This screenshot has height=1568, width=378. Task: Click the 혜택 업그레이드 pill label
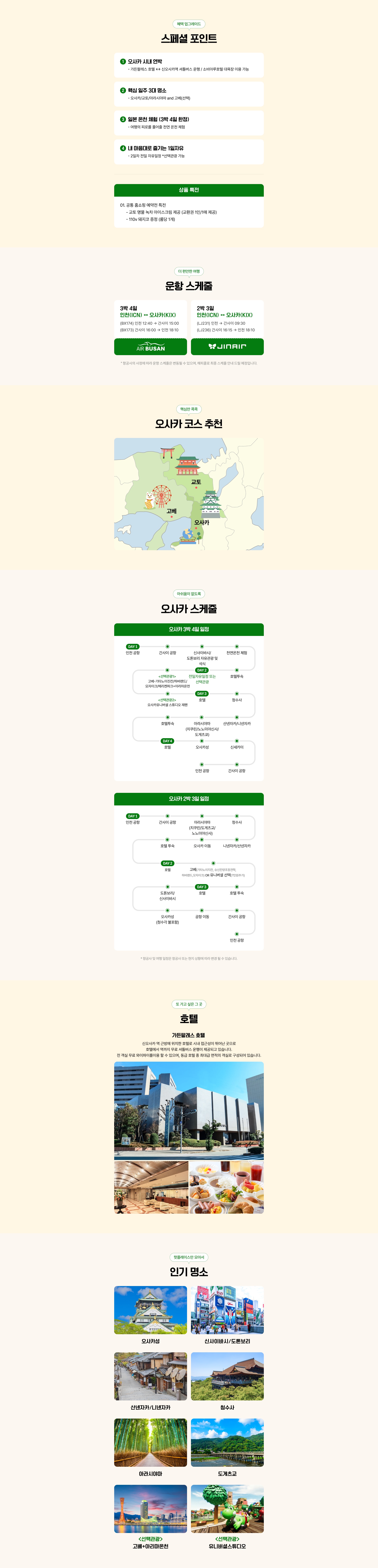pos(189,24)
